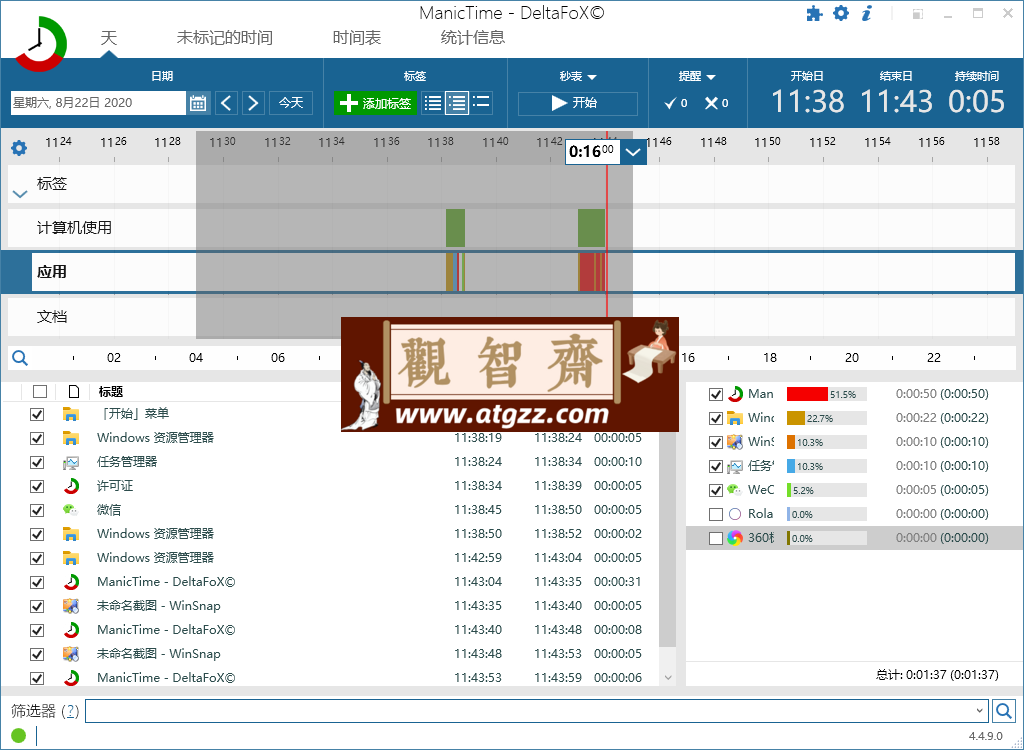This screenshot has height=750, width=1024.
Task: Start the stopwatch with 开始 button
Action: tap(577, 103)
